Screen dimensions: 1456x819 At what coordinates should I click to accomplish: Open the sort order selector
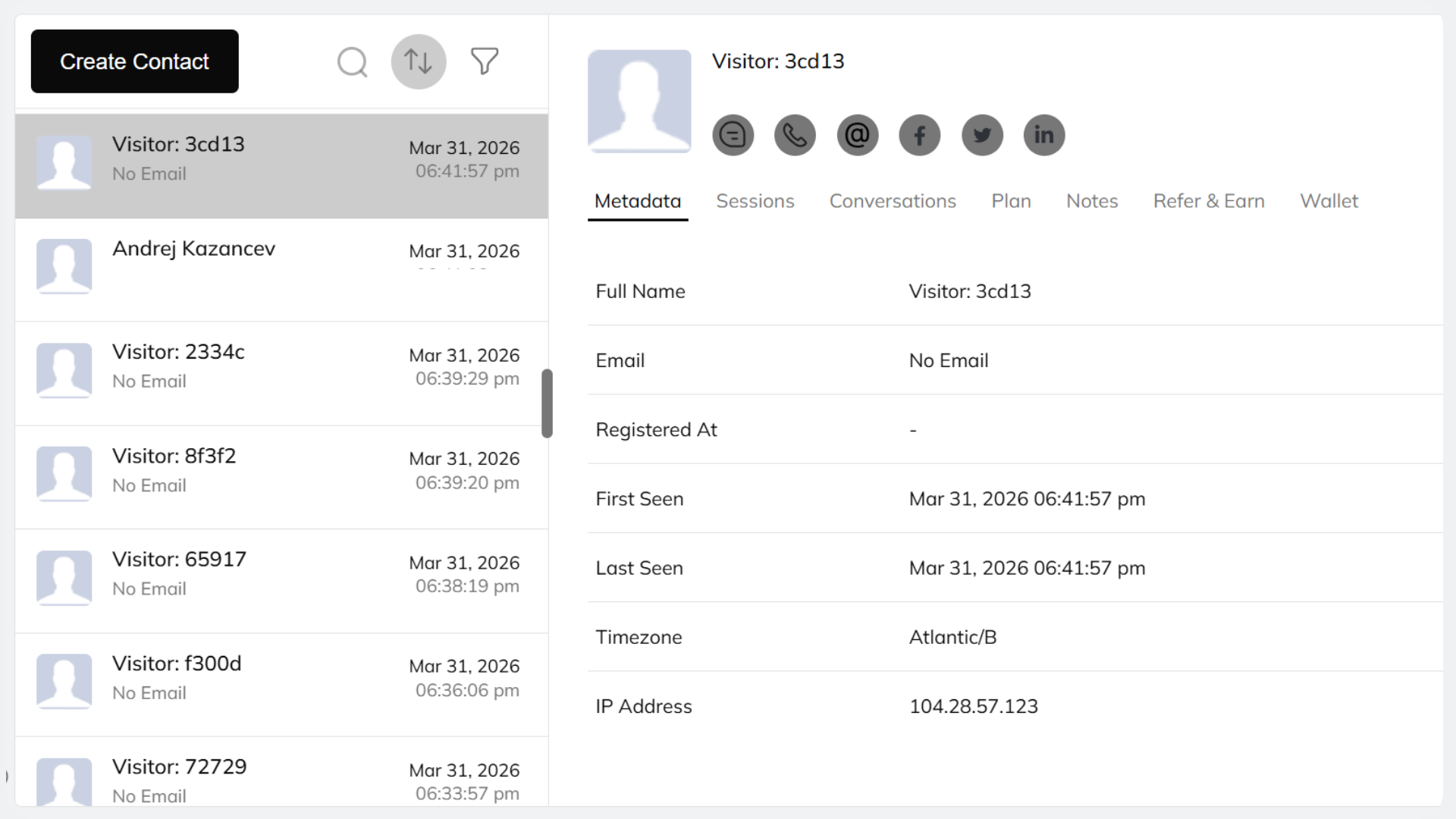[x=418, y=61]
